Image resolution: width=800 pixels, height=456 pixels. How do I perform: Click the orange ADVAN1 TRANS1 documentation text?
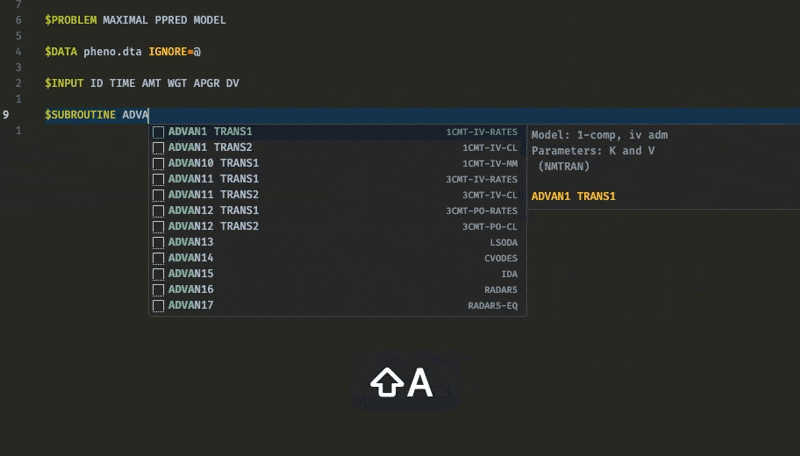click(573, 196)
